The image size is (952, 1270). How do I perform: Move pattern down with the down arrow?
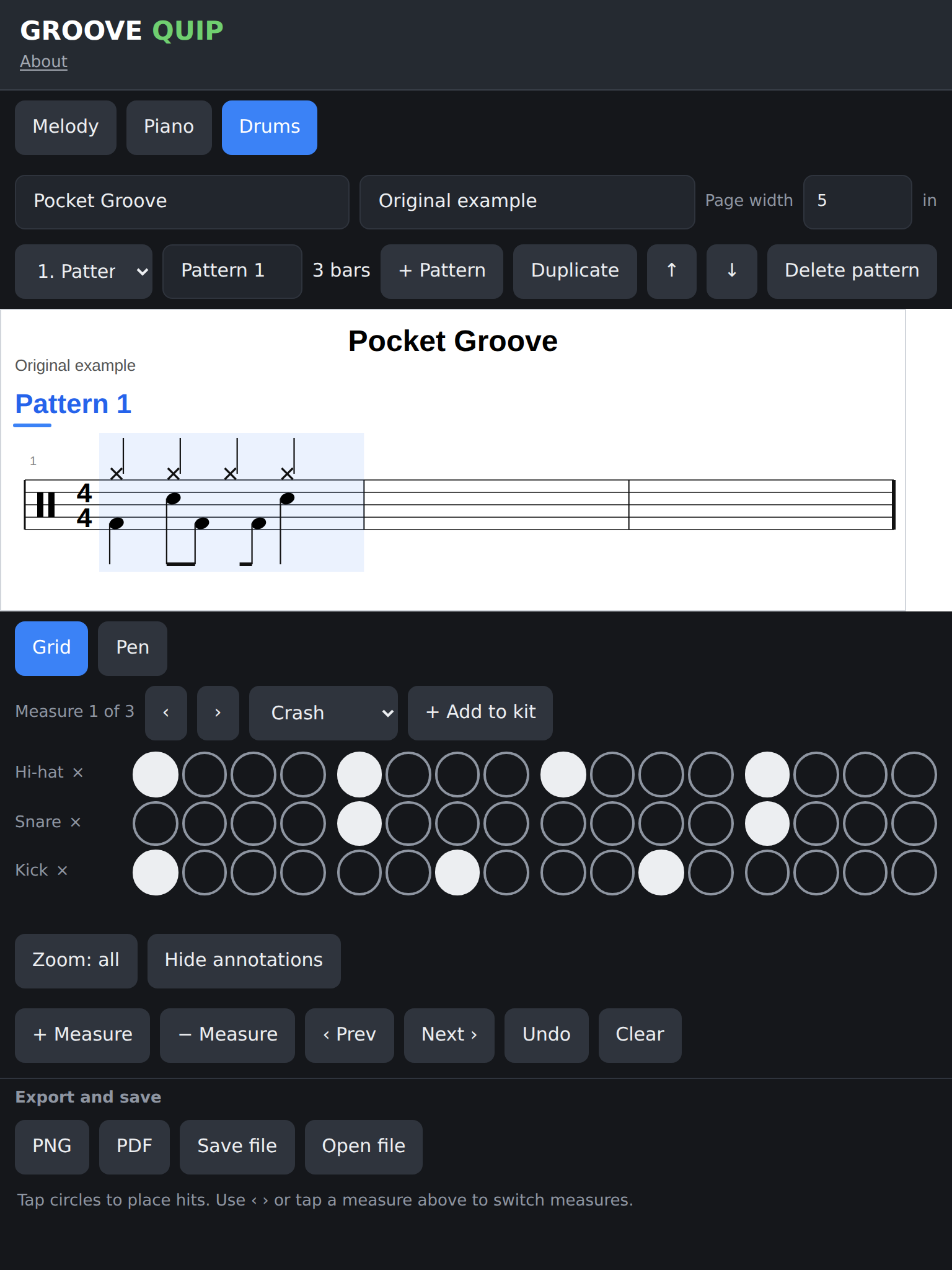click(731, 271)
